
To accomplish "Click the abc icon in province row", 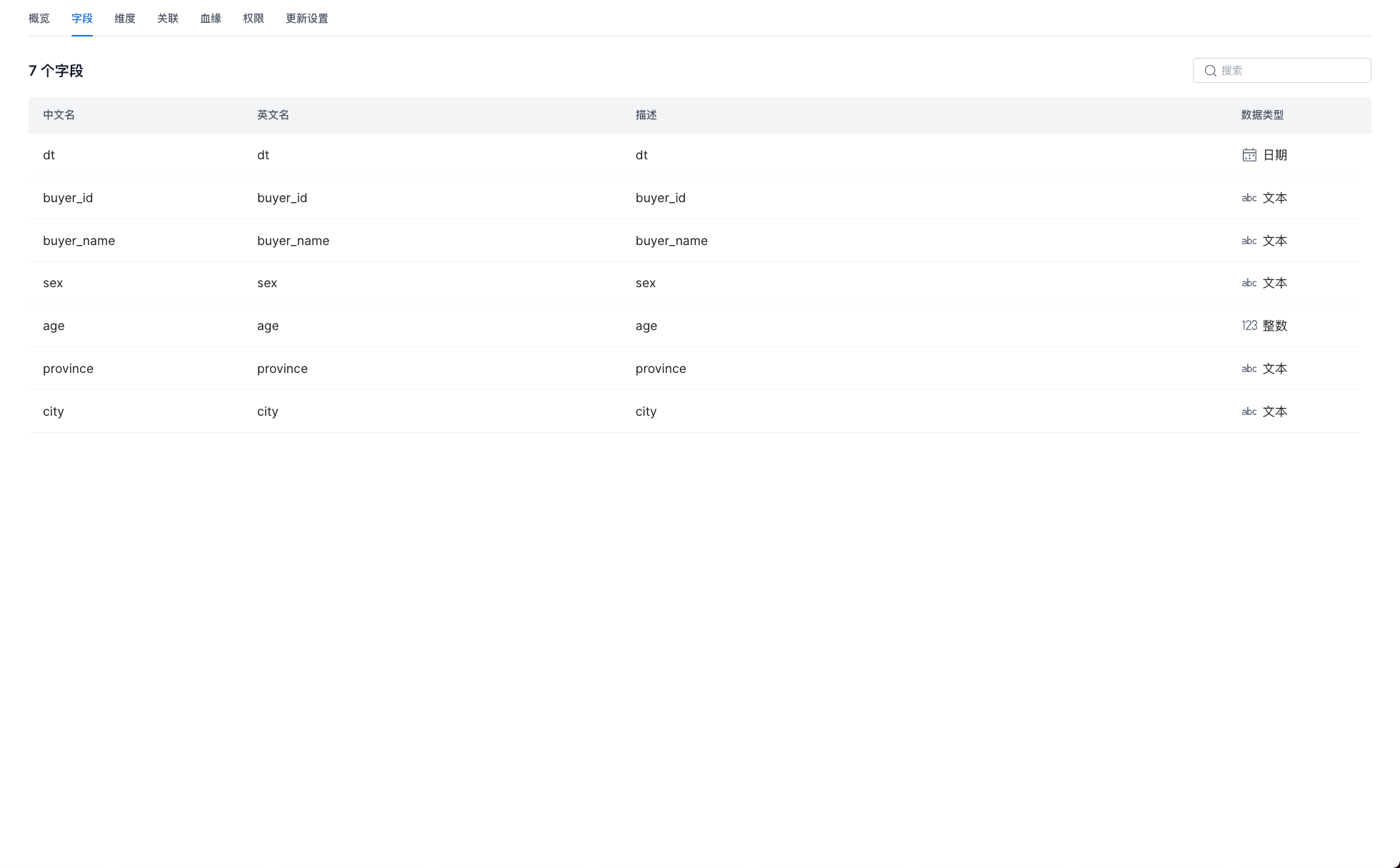I will 1249,369.
